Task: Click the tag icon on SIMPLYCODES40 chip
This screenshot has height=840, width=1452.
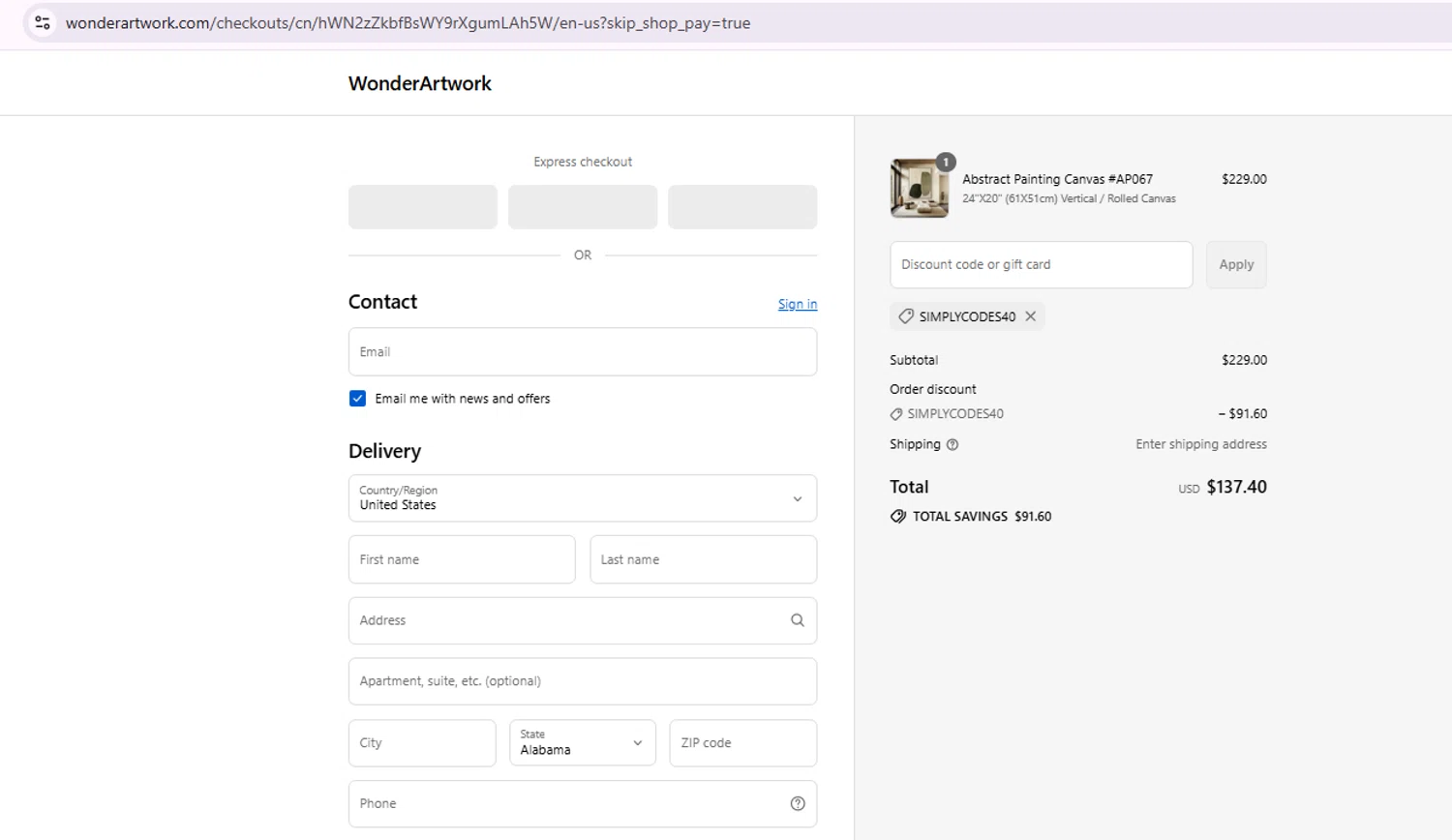Action: 906,316
